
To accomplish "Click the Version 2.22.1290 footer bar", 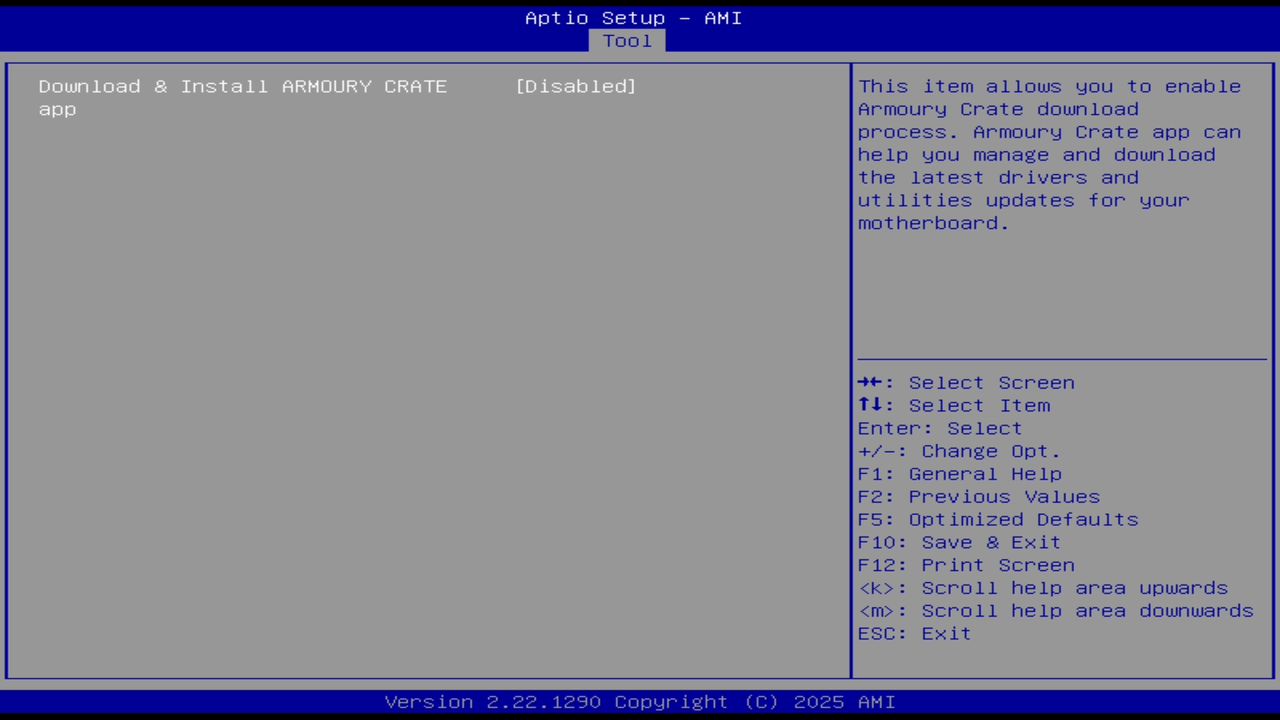I will click(640, 701).
